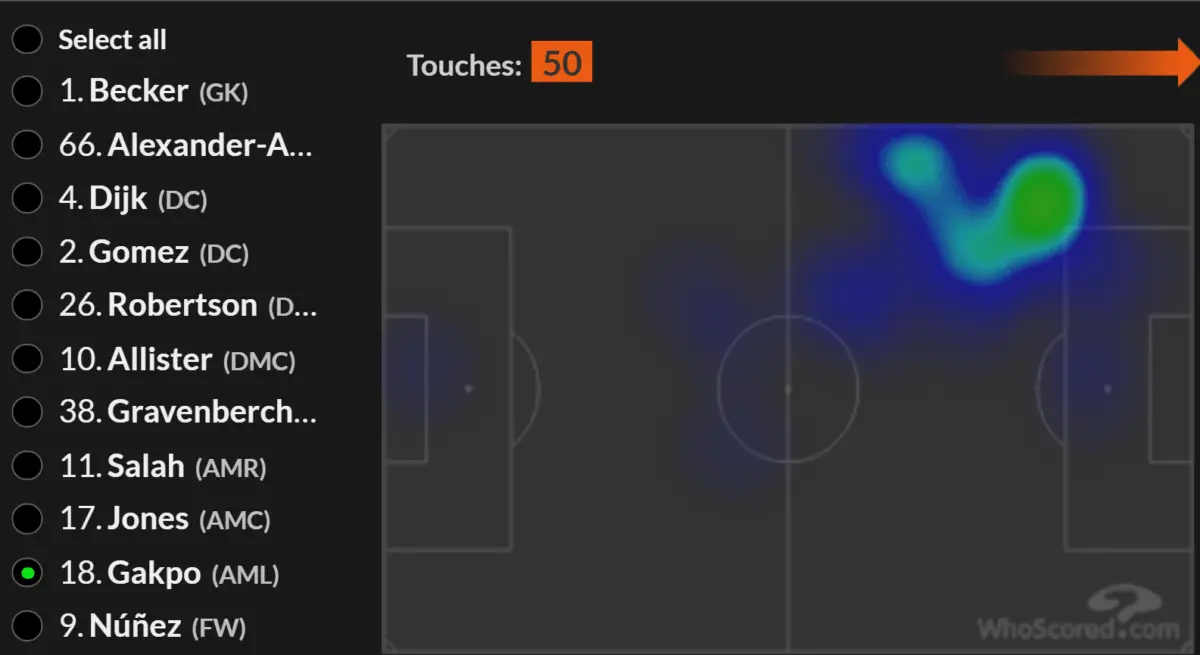Select Alexander-Arnold from the player list
1200x655 pixels.
tap(27, 145)
